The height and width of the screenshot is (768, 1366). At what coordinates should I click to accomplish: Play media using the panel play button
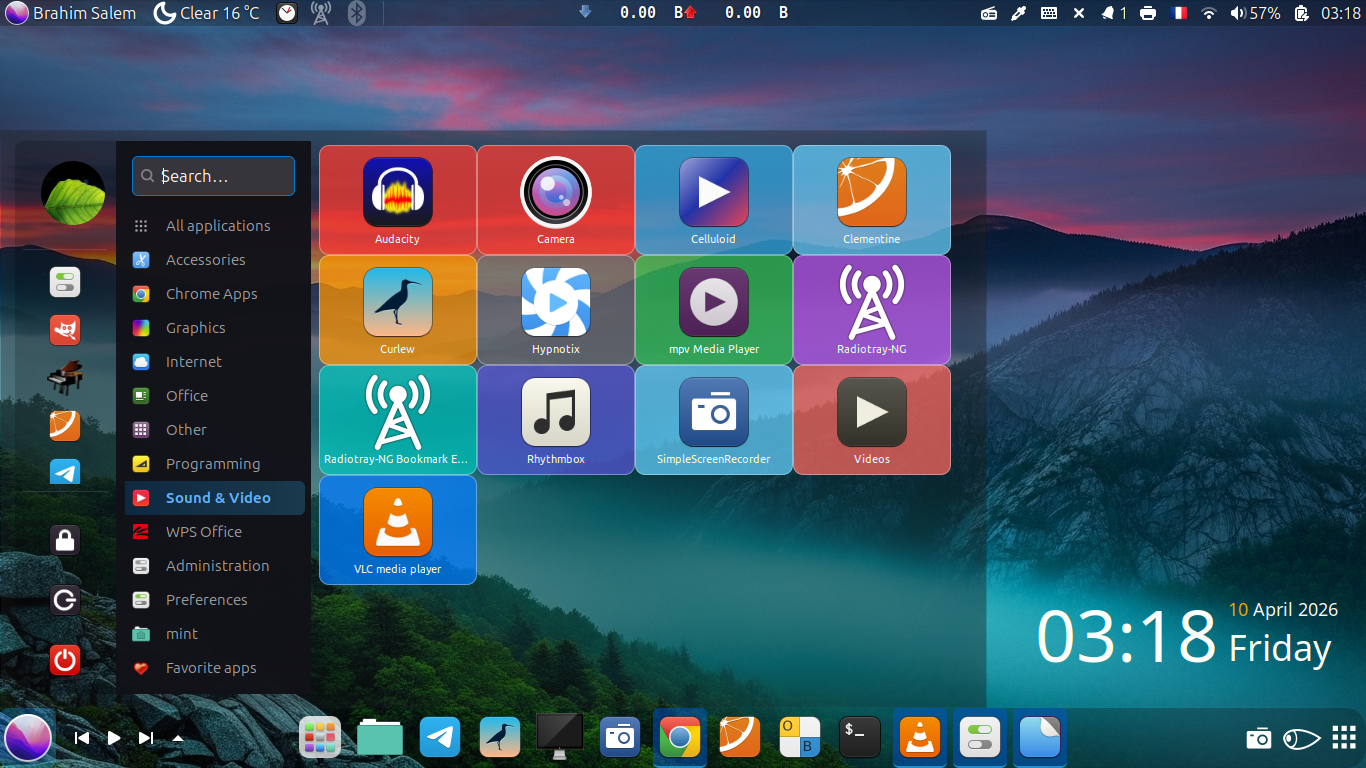114,738
